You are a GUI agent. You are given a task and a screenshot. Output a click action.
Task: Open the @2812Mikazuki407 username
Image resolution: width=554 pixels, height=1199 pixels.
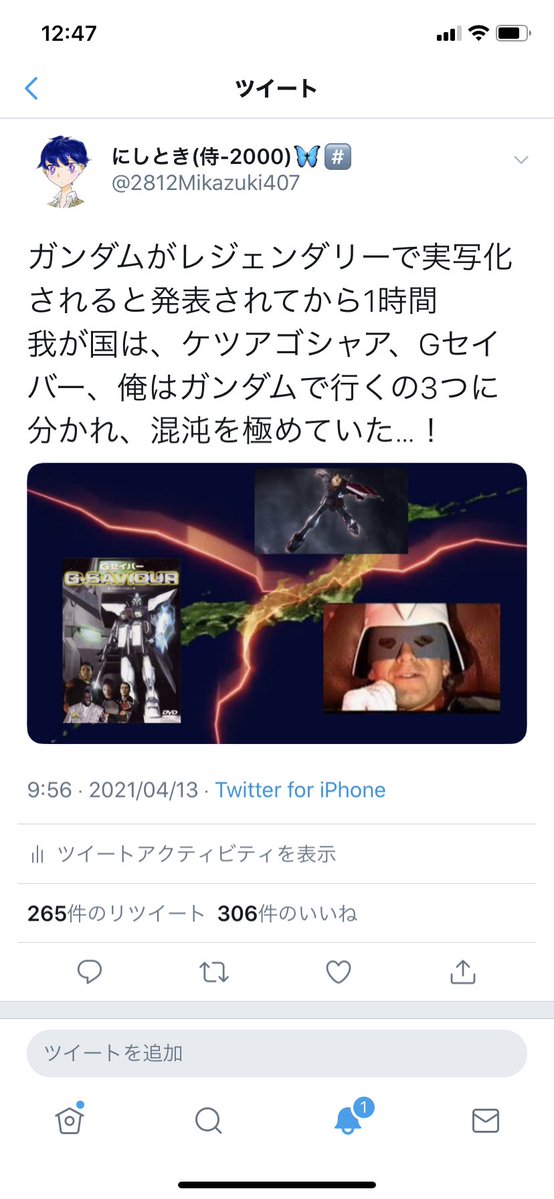click(207, 184)
